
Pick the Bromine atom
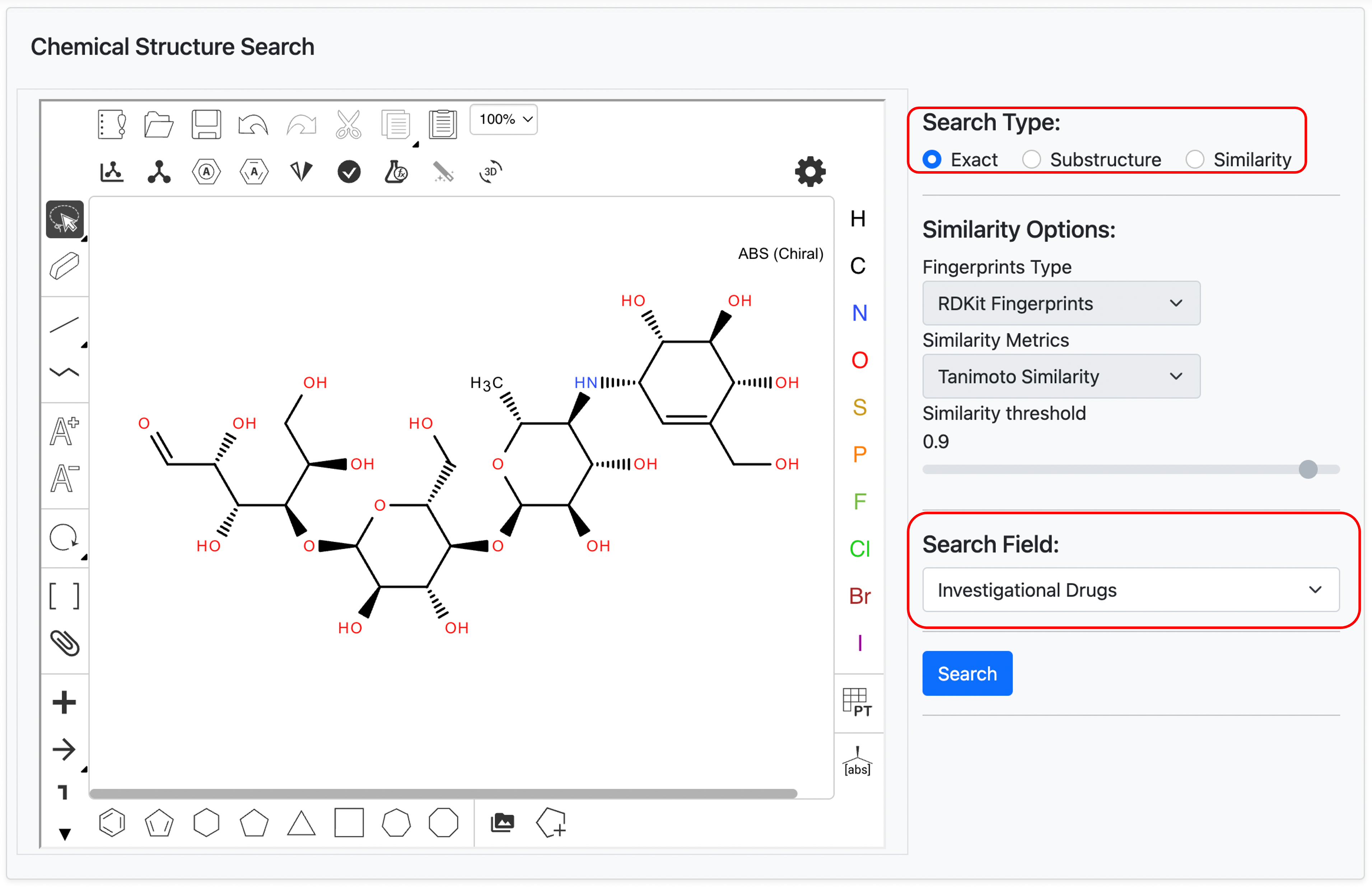coord(859,596)
